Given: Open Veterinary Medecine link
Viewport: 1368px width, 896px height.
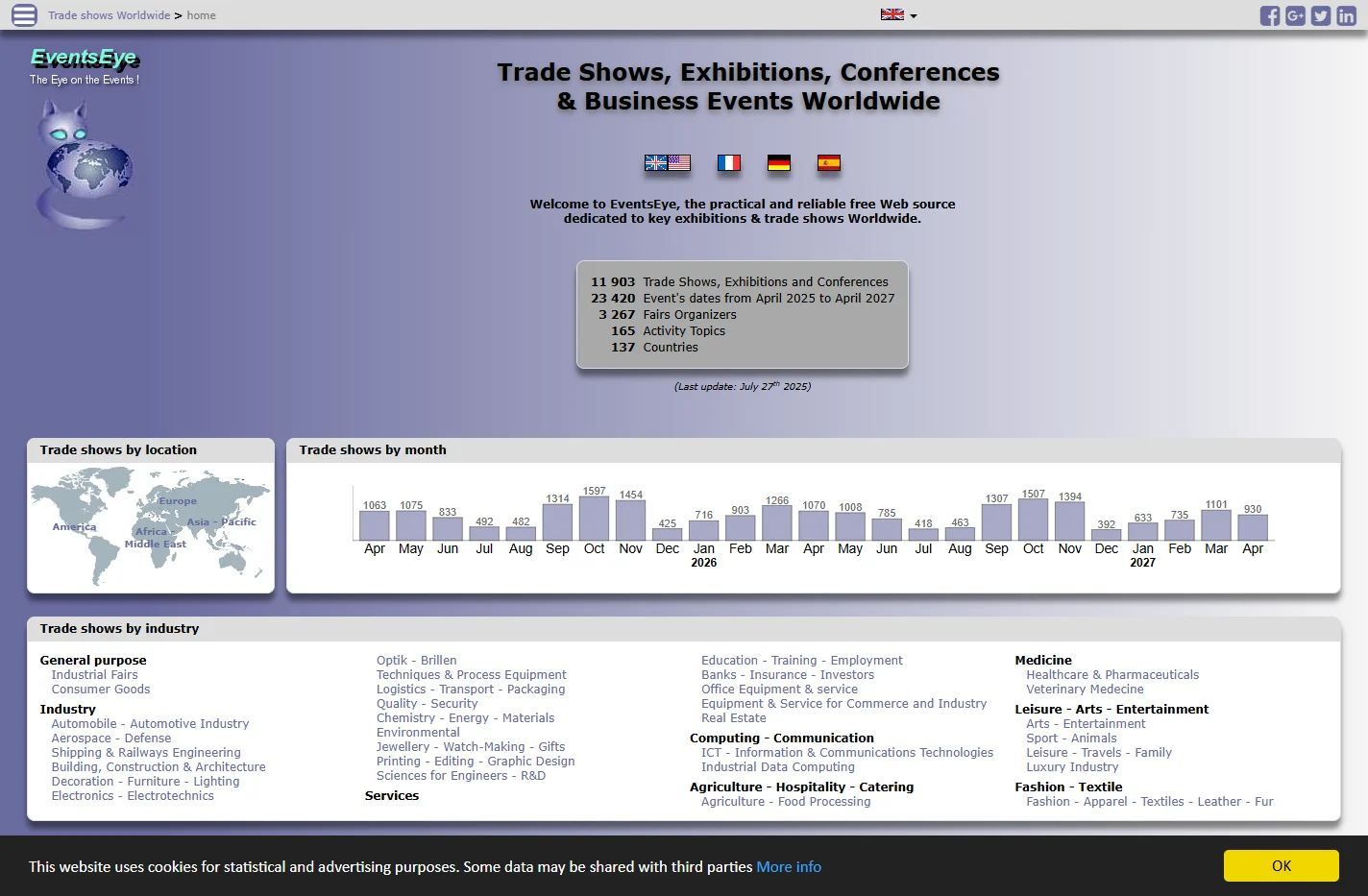Looking at the screenshot, I should [1085, 690].
